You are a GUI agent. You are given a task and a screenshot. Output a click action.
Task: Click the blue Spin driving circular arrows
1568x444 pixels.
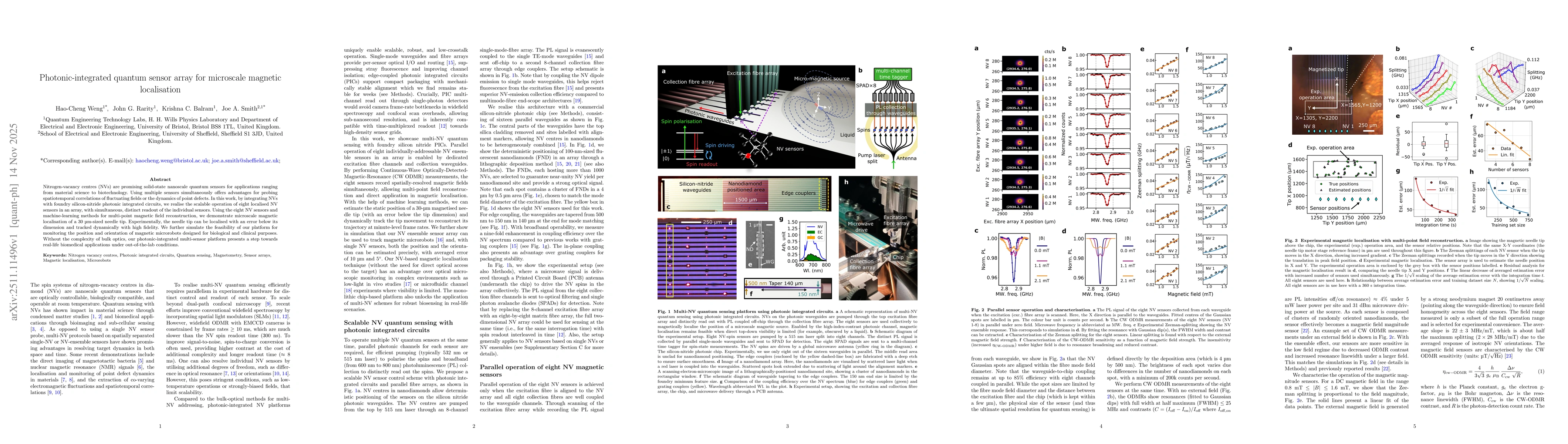tap(709, 155)
